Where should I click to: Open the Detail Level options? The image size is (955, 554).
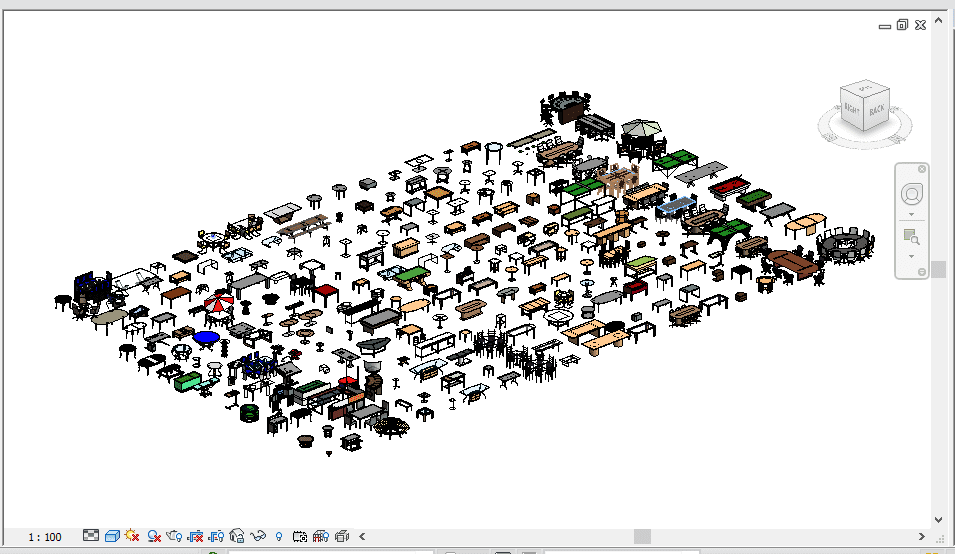click(x=91, y=537)
